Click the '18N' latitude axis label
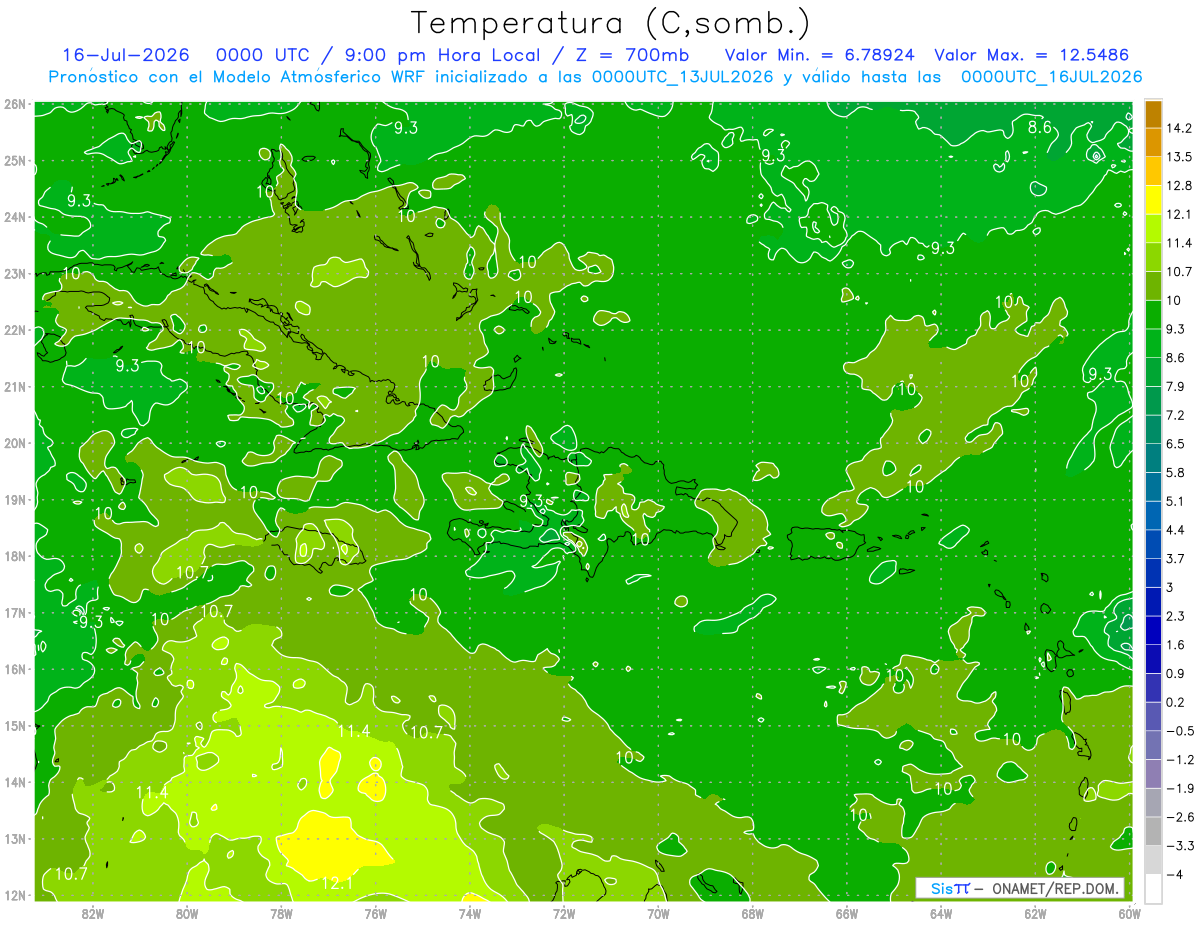The height and width of the screenshot is (927, 1200). click(x=14, y=556)
